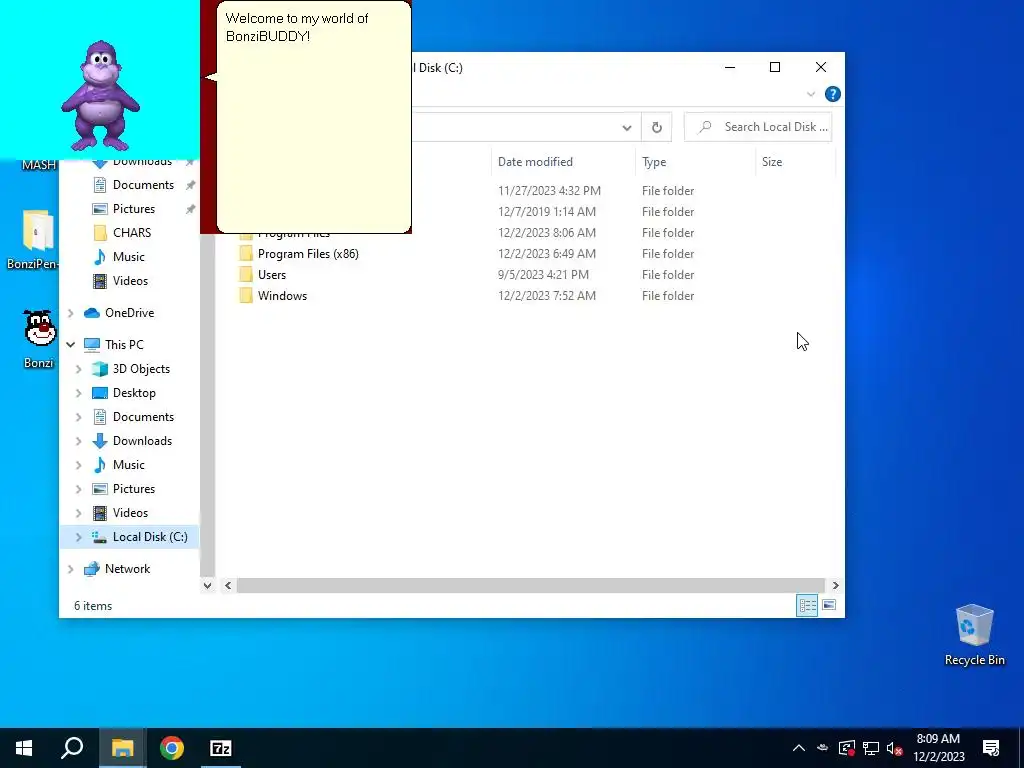Select Local Disk (C:) in tree
The width and height of the screenshot is (1024, 768).
coord(150,537)
